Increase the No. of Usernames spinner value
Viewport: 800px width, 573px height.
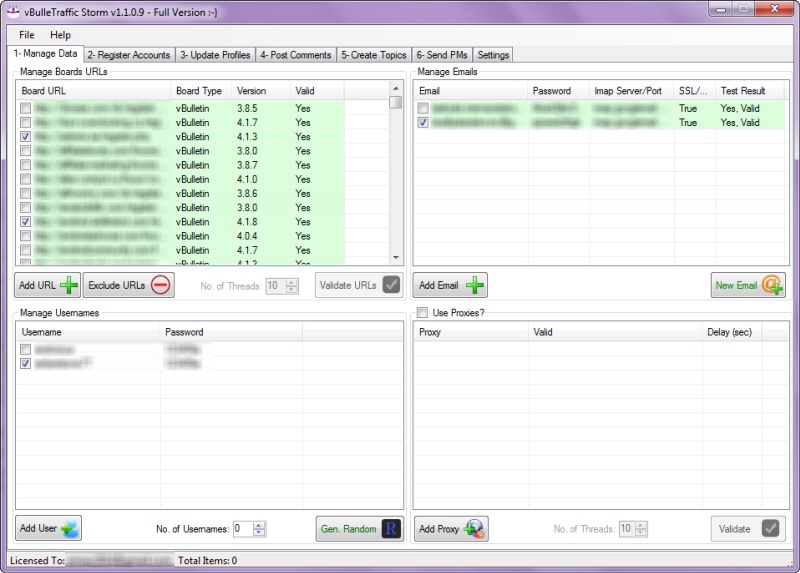pos(260,525)
